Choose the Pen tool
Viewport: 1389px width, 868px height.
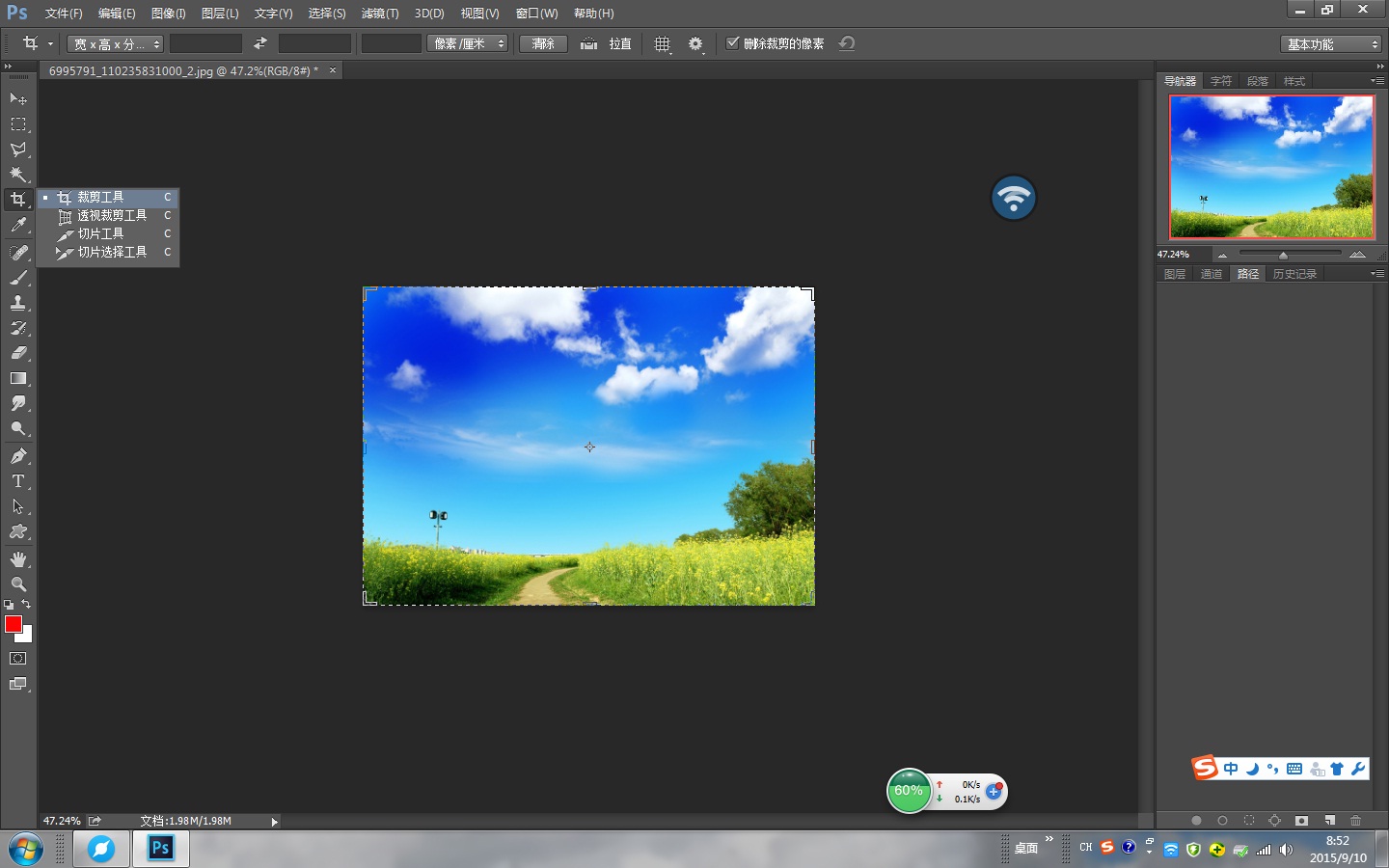(x=17, y=455)
